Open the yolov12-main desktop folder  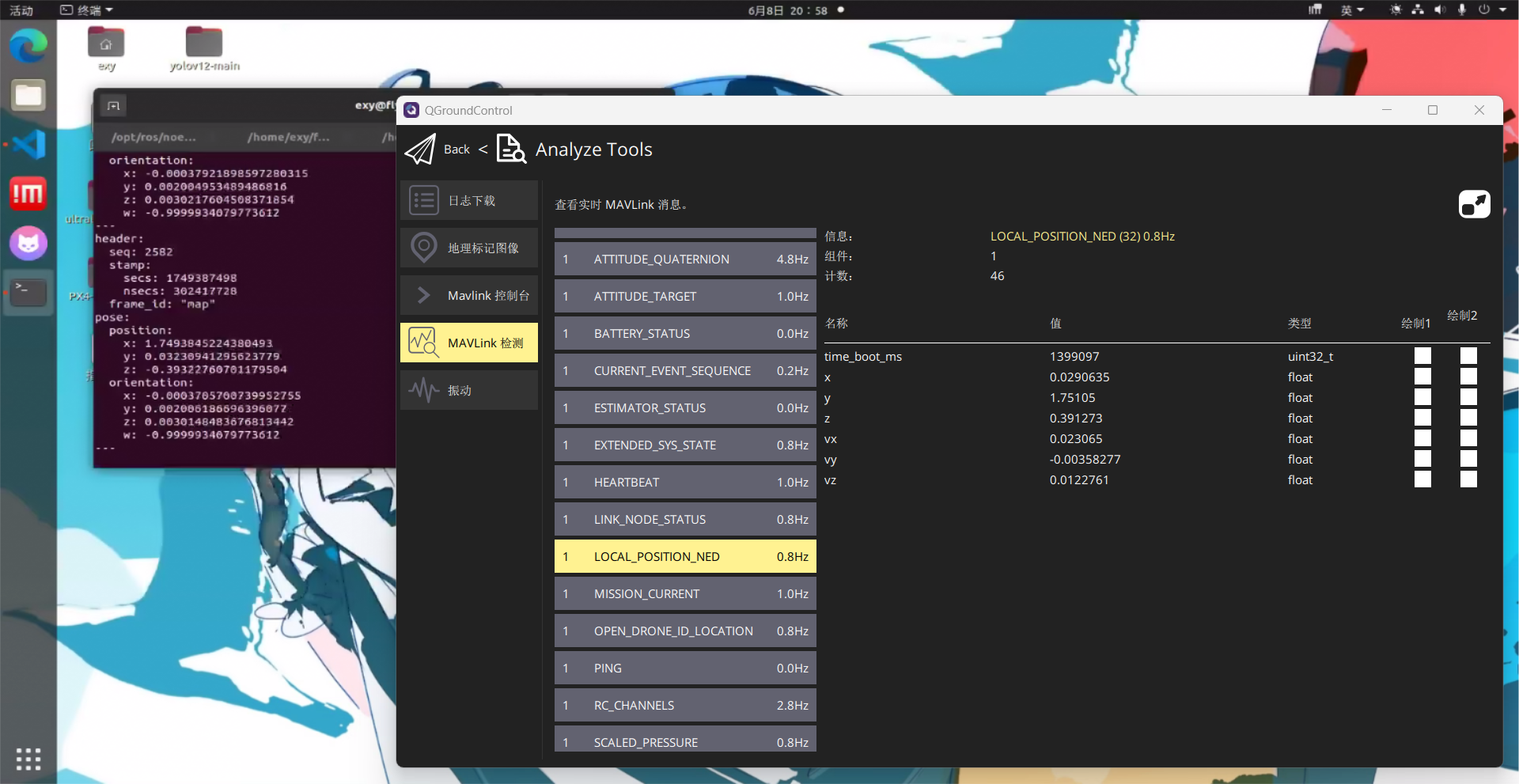pos(204,48)
